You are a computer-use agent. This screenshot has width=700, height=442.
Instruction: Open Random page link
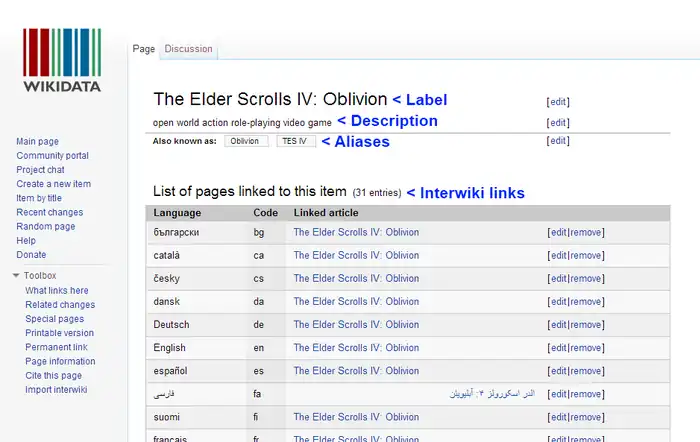[46, 227]
